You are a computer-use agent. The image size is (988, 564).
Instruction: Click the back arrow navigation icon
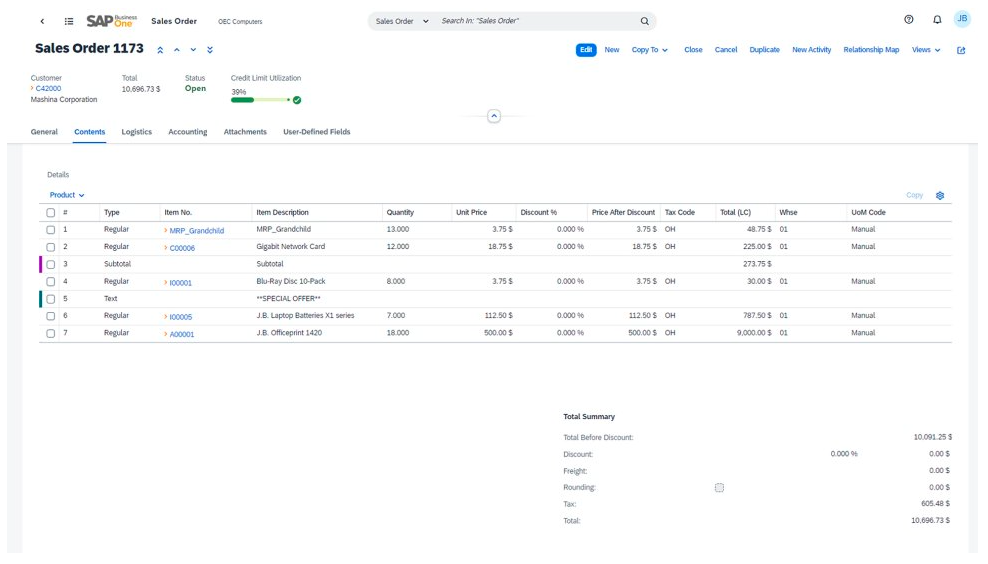coord(42,21)
